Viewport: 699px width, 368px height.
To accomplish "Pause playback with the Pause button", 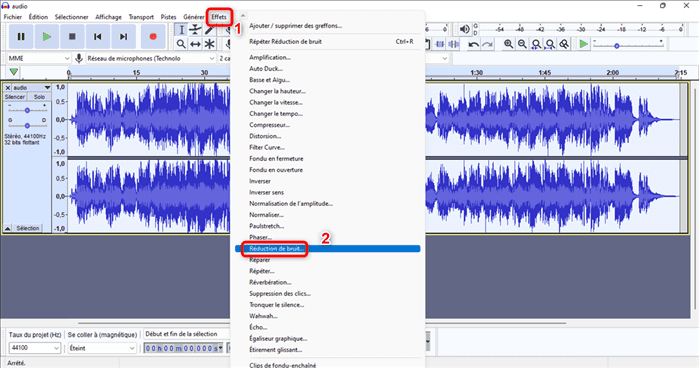I will pyautogui.click(x=21, y=37).
